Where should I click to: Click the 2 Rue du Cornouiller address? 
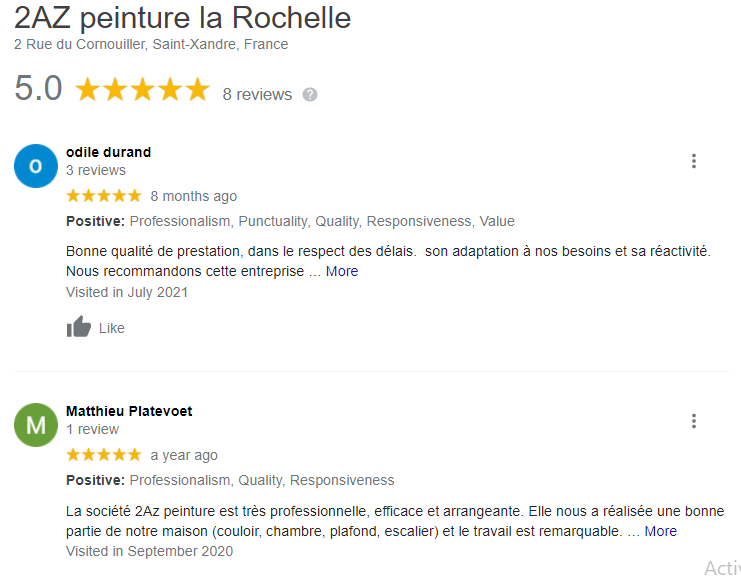pyautogui.click(x=151, y=44)
